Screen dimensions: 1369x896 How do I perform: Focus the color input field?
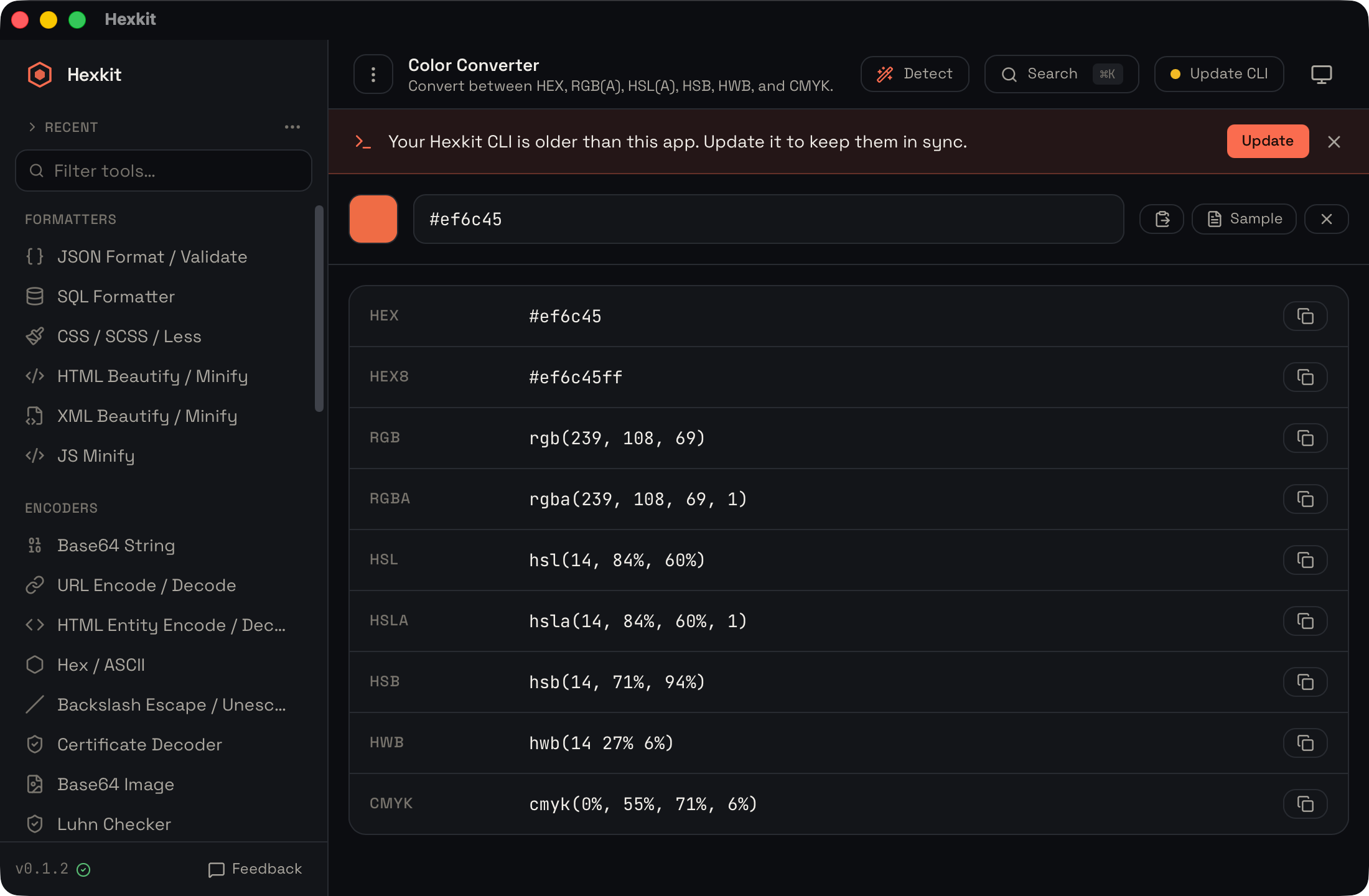pyautogui.click(x=769, y=219)
